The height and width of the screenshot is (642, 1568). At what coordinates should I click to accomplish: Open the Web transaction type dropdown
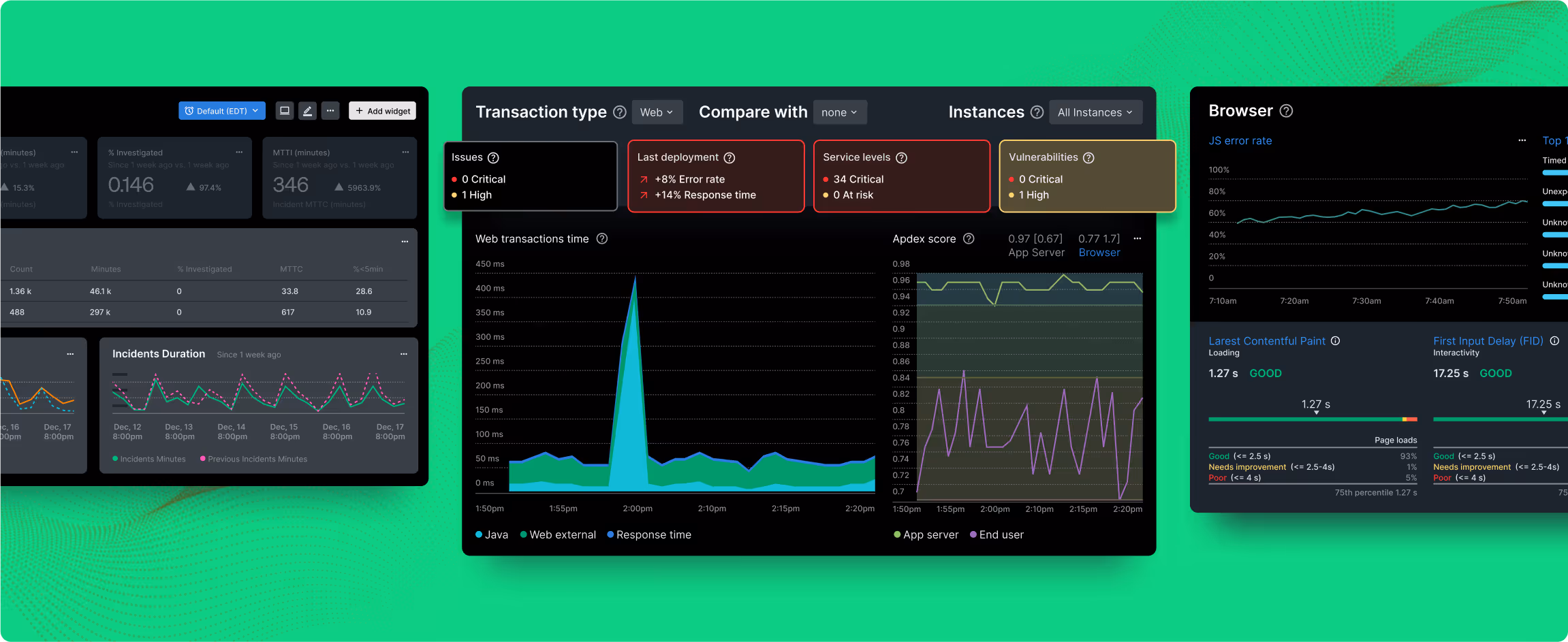657,112
